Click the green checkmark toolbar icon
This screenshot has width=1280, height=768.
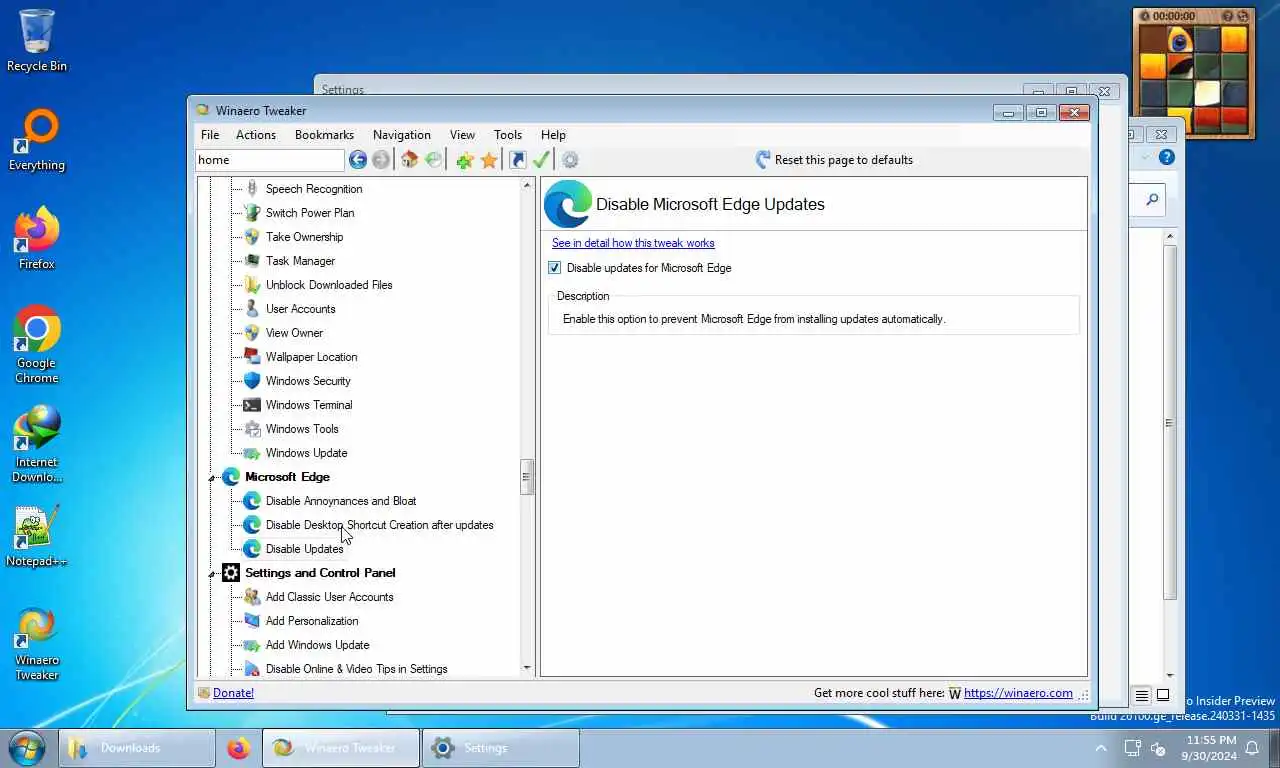point(541,160)
